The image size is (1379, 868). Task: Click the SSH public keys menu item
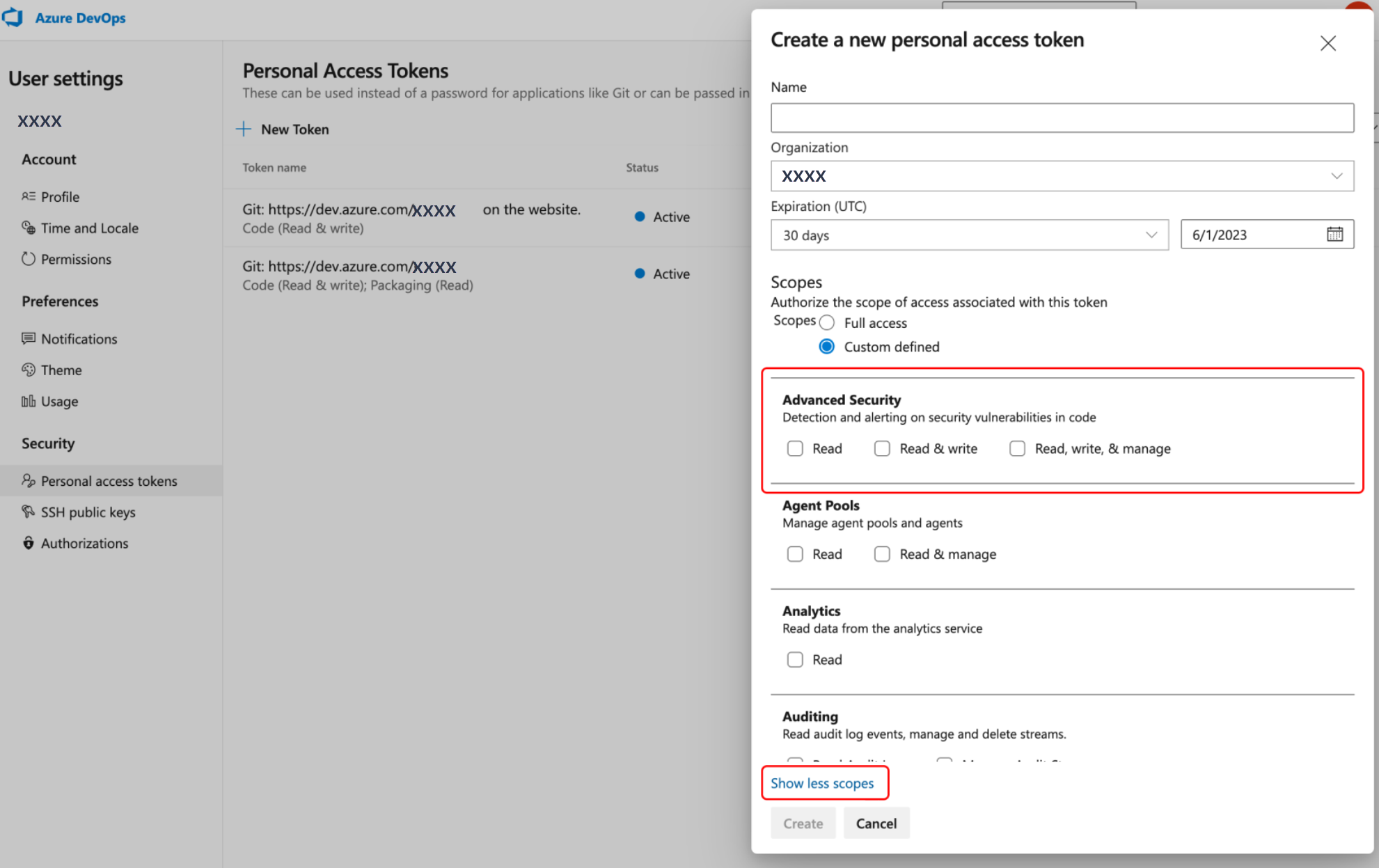pos(89,511)
